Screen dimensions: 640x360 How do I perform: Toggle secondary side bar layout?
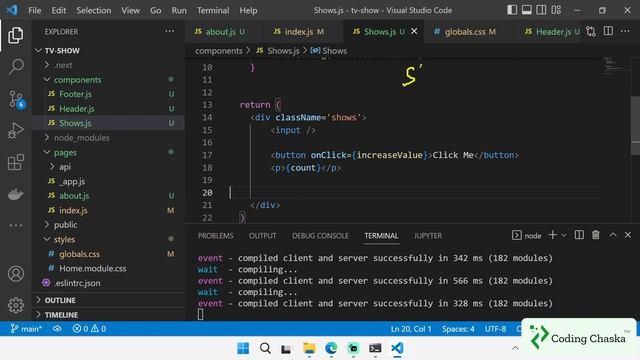(x=541, y=10)
